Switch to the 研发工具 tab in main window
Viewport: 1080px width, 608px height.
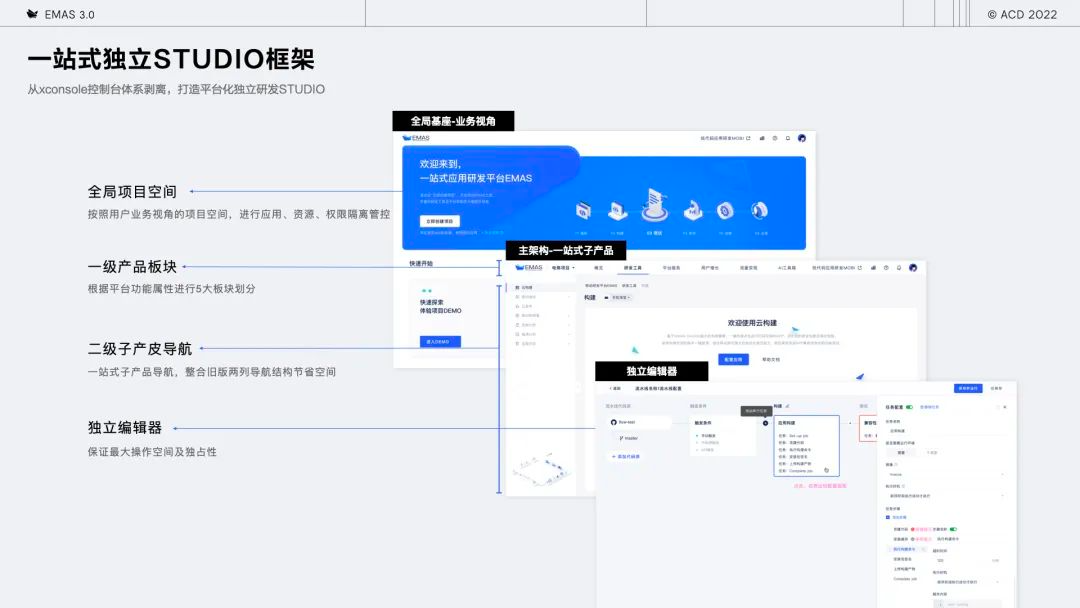click(x=632, y=268)
